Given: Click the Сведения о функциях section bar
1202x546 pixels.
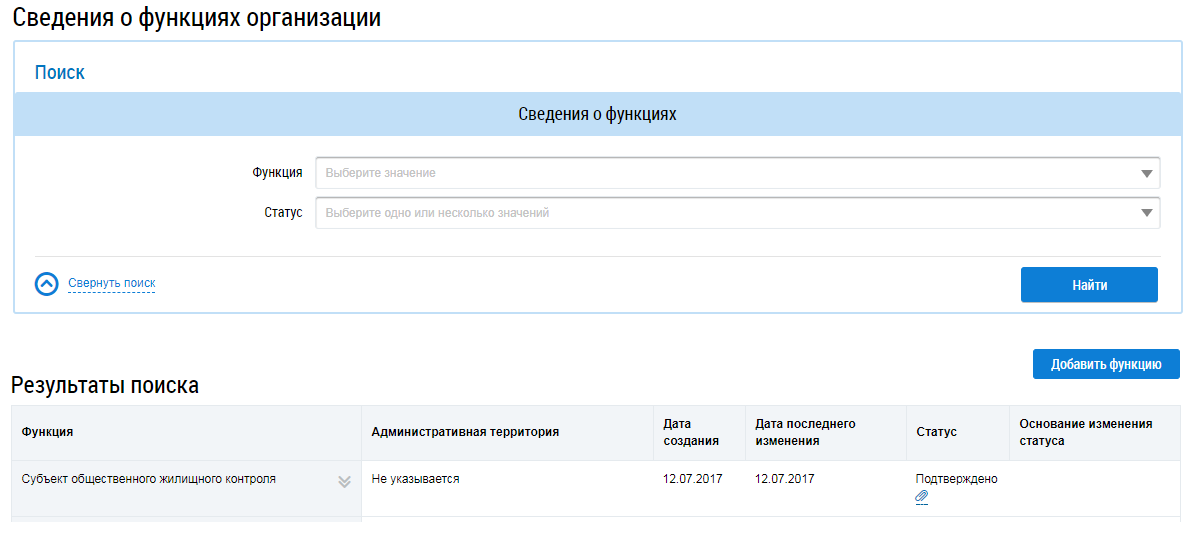Looking at the screenshot, I should pos(597,115).
